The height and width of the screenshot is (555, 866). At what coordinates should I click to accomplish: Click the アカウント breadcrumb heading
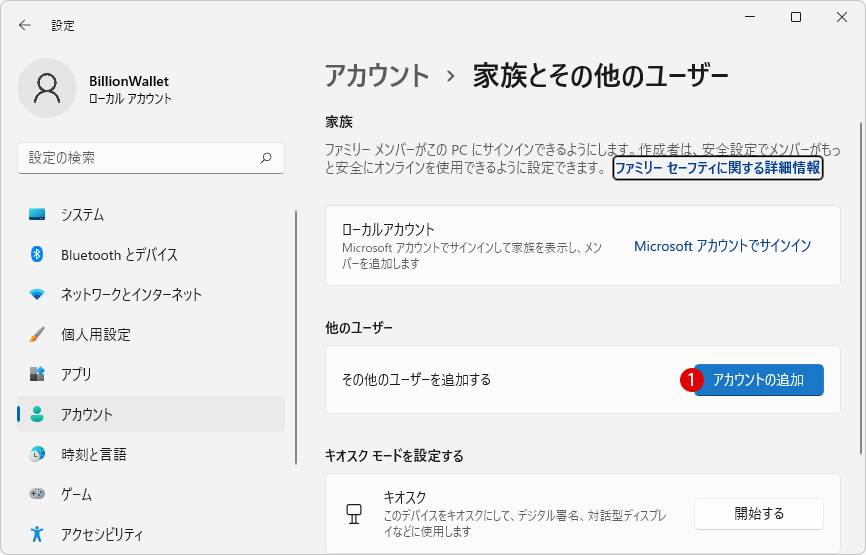(377, 76)
